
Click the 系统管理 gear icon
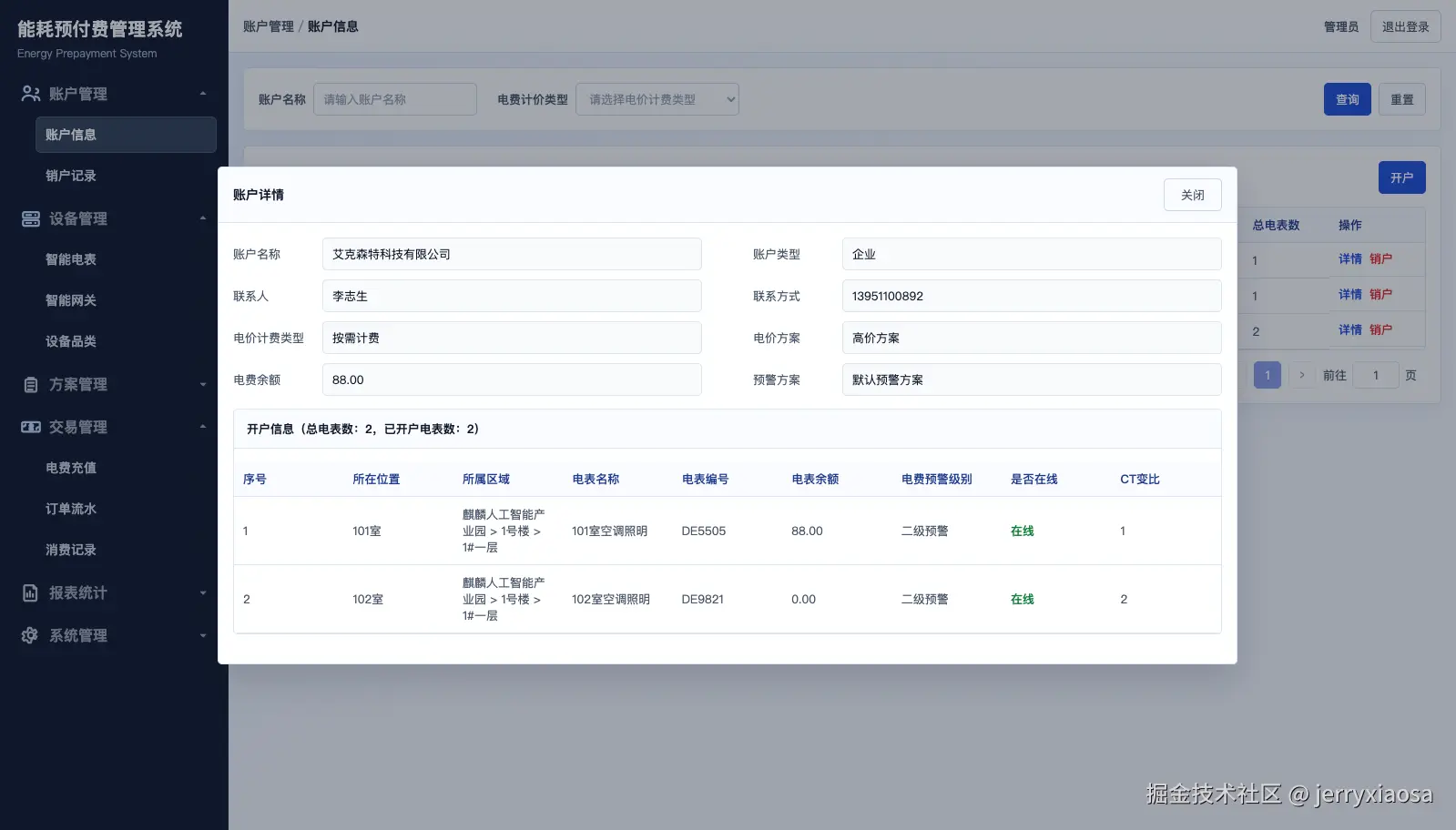click(30, 635)
